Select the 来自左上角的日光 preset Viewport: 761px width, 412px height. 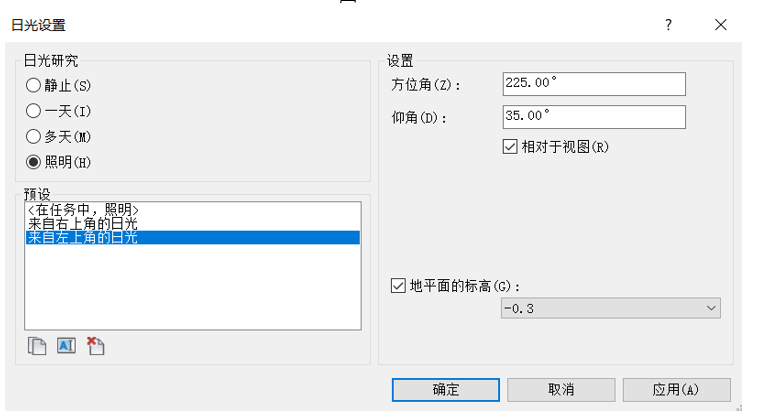[84, 238]
